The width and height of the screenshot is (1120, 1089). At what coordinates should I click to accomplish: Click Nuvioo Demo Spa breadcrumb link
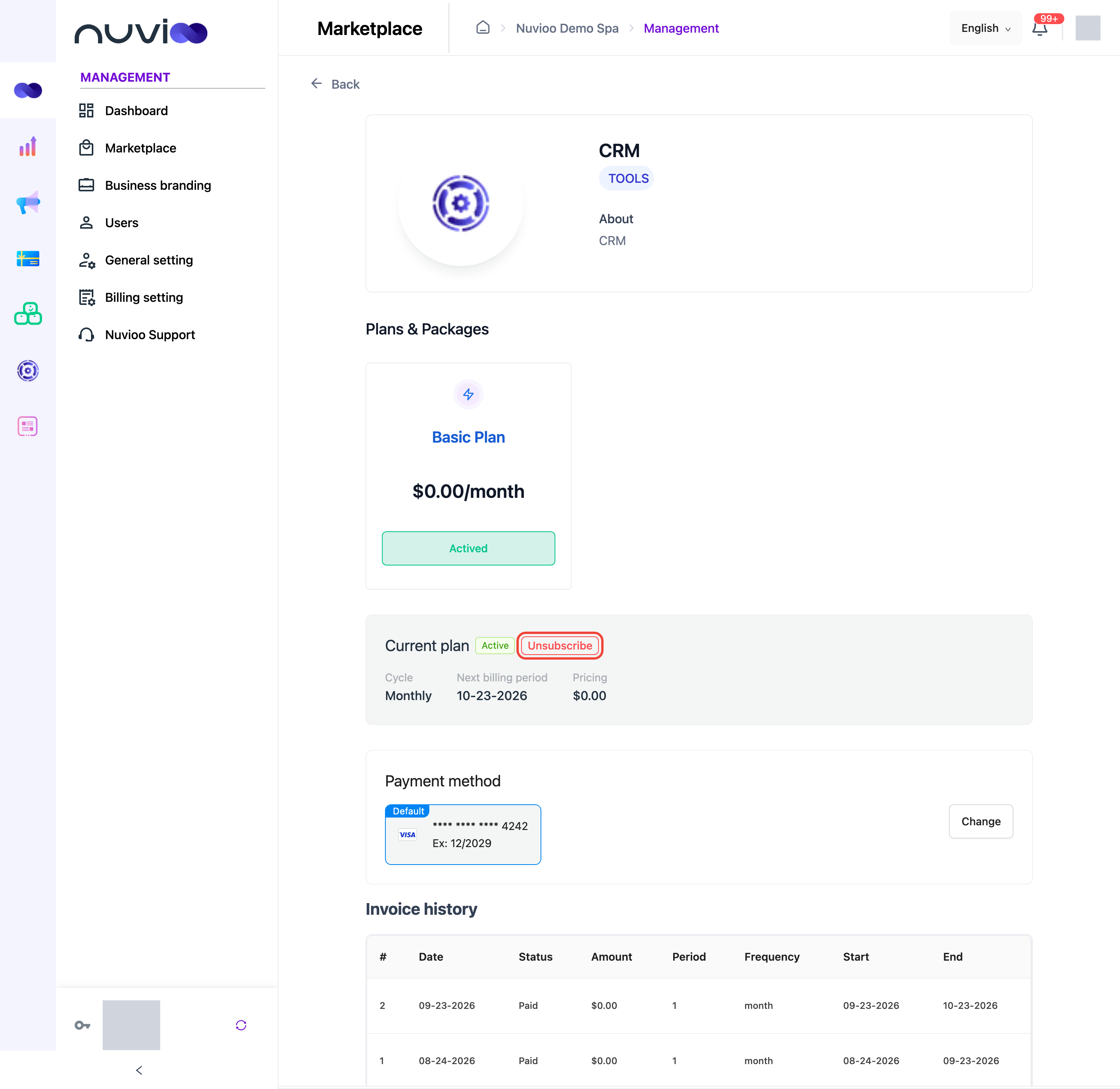point(567,28)
